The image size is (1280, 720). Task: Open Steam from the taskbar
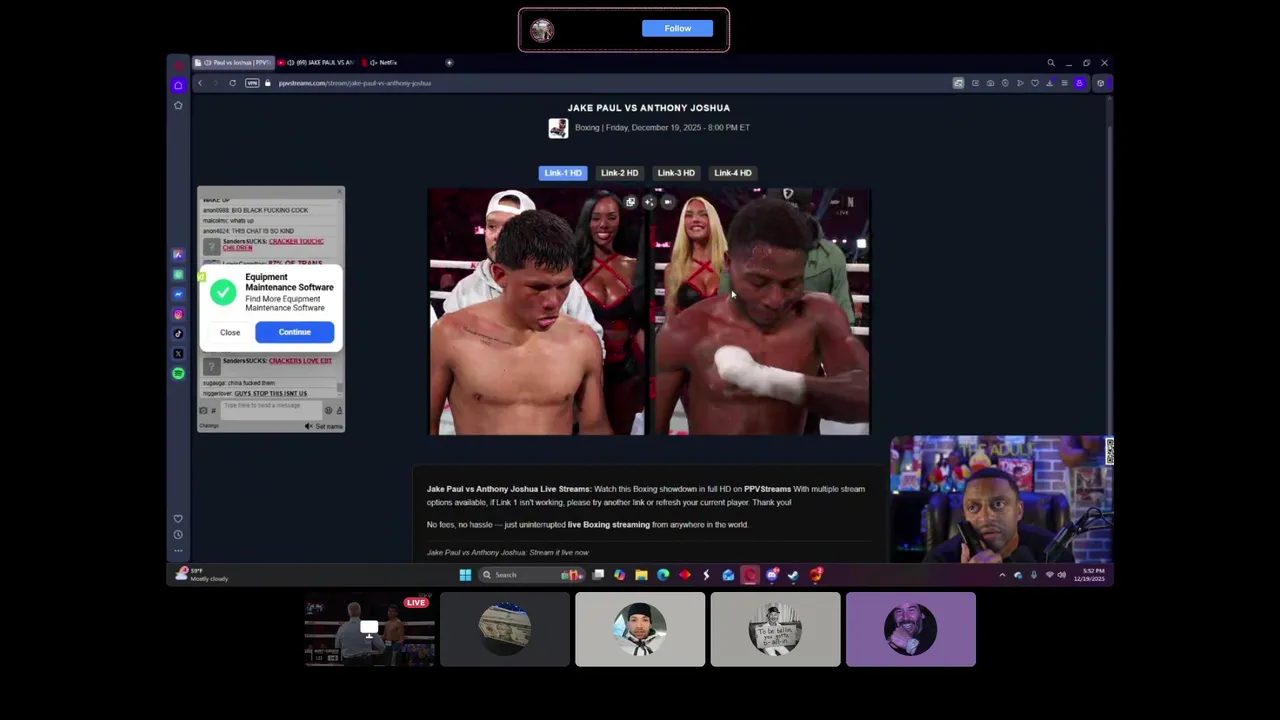tap(793, 575)
